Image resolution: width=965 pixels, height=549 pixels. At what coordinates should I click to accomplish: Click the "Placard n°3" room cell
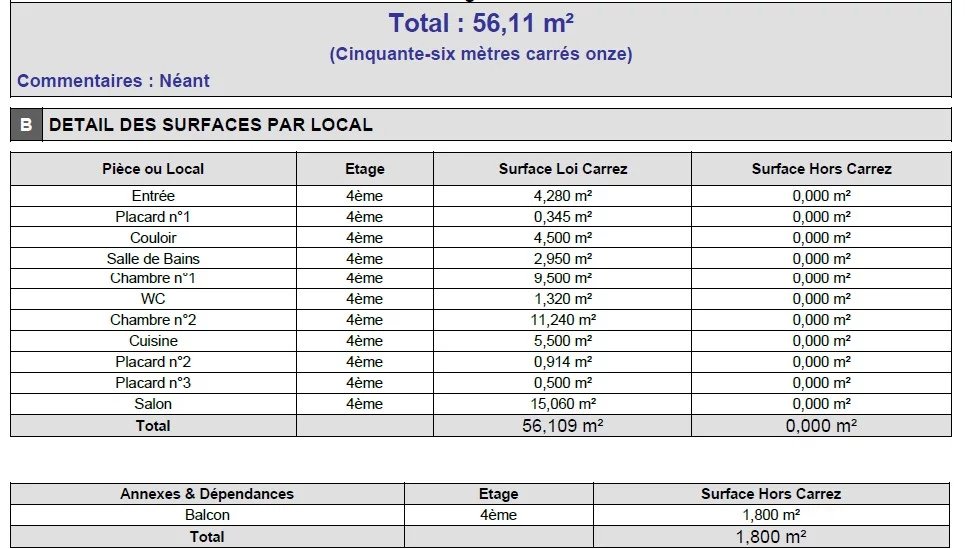(153, 383)
